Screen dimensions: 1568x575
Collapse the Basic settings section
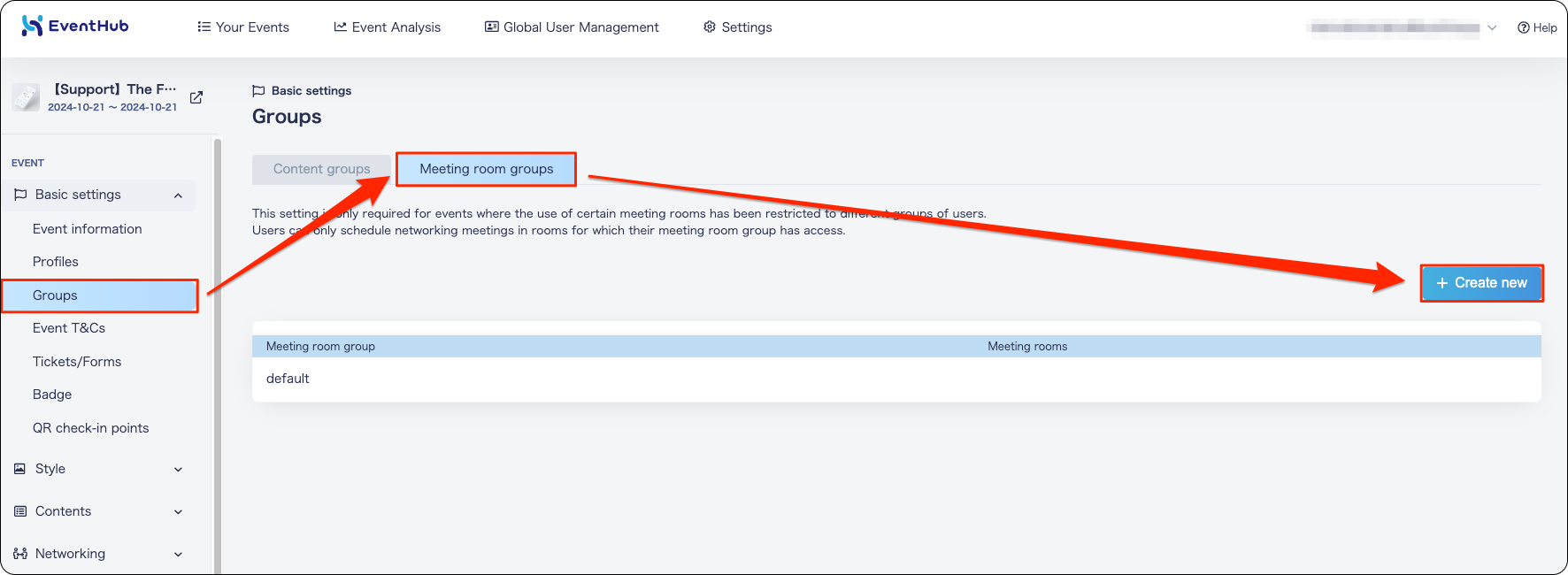[x=178, y=195]
